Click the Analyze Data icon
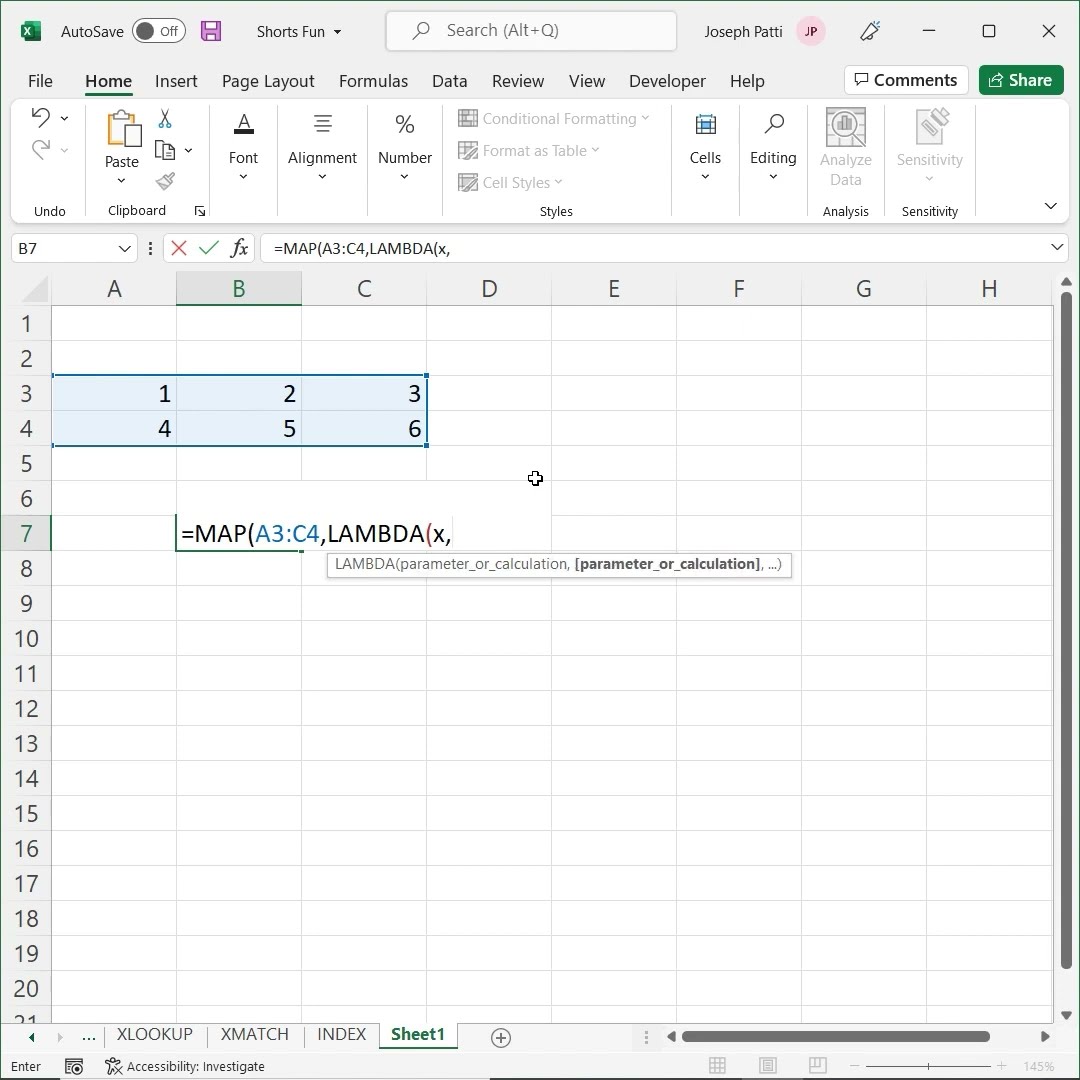This screenshot has width=1080, height=1080. (845, 127)
